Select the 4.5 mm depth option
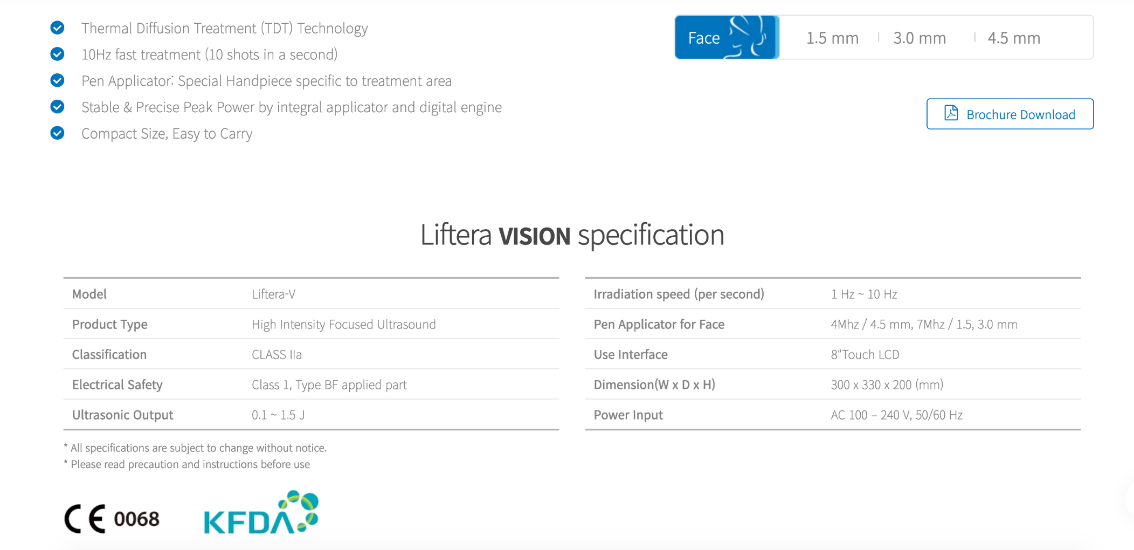The image size is (1134, 550). point(1014,38)
